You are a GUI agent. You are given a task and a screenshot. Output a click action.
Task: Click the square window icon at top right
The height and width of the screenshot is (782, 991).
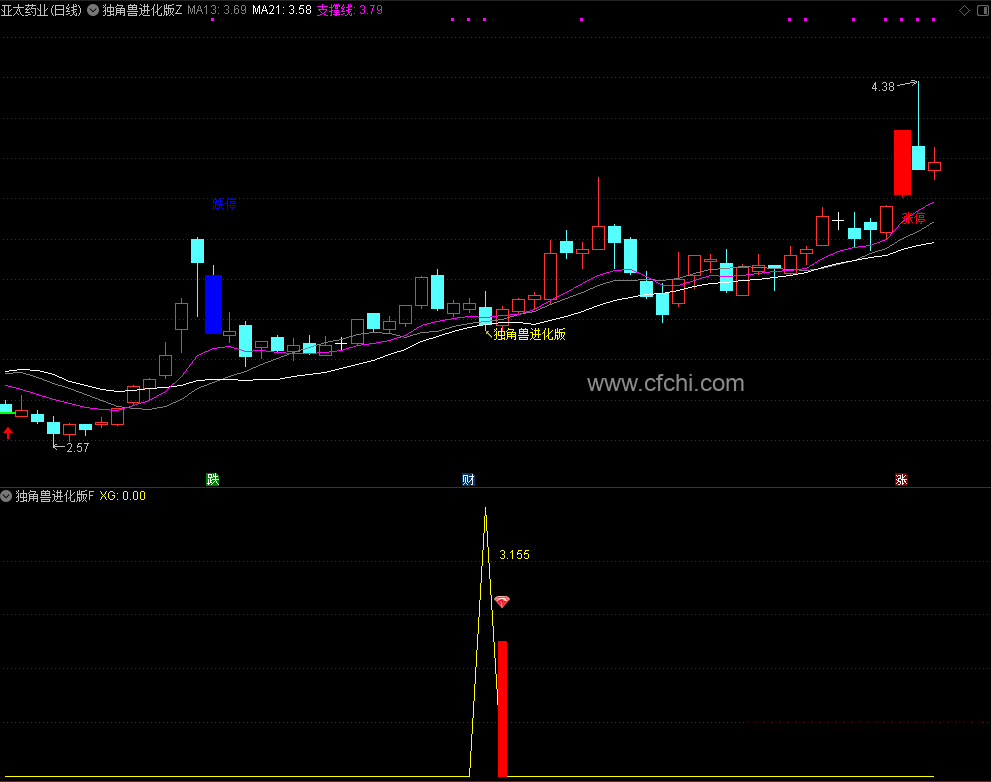tap(983, 10)
